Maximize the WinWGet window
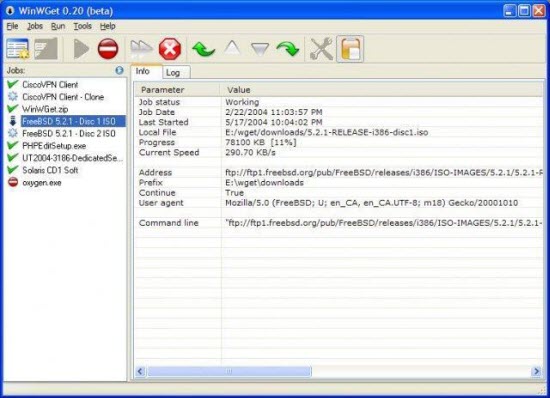This screenshot has width=550, height=398. coord(525,11)
